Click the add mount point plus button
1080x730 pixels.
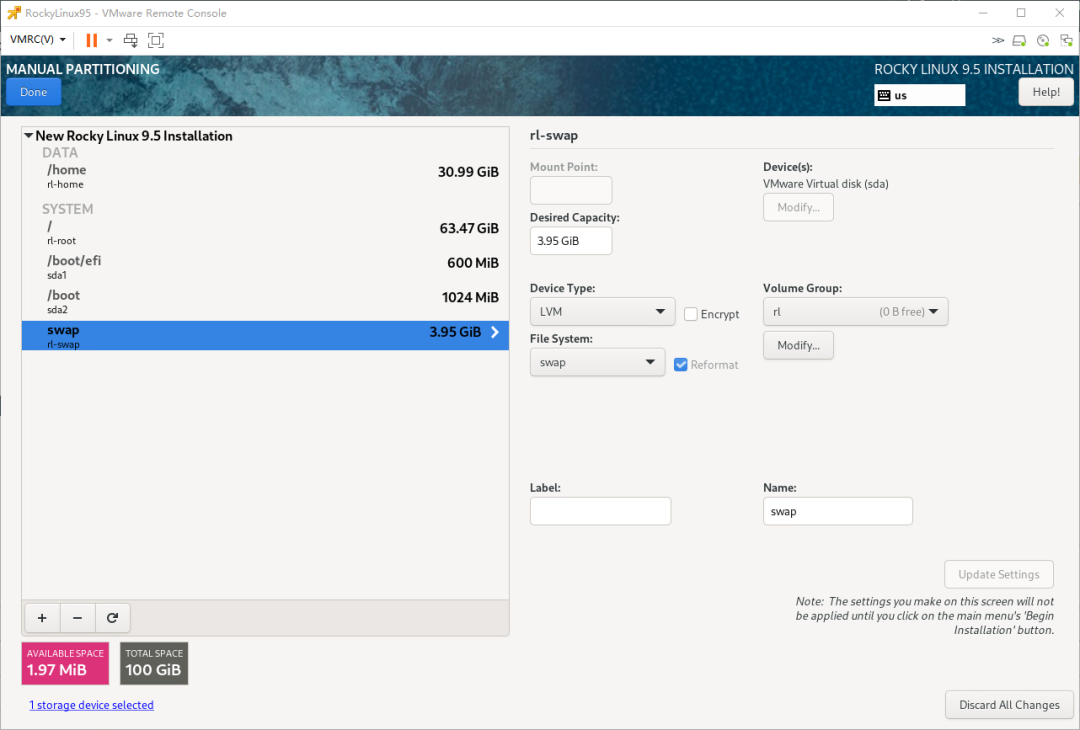click(x=42, y=618)
